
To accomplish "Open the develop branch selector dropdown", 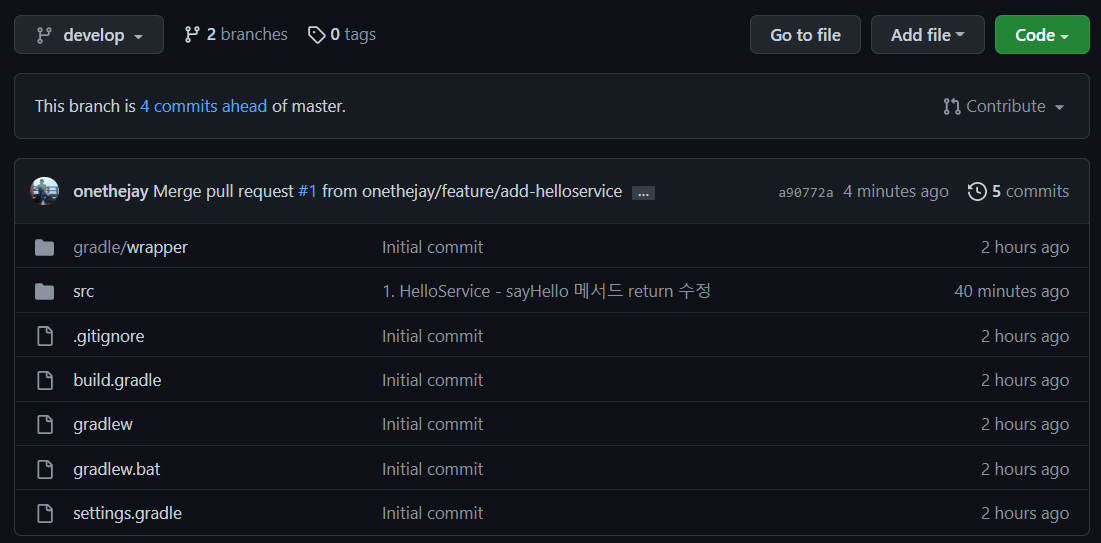I will pyautogui.click(x=89, y=34).
